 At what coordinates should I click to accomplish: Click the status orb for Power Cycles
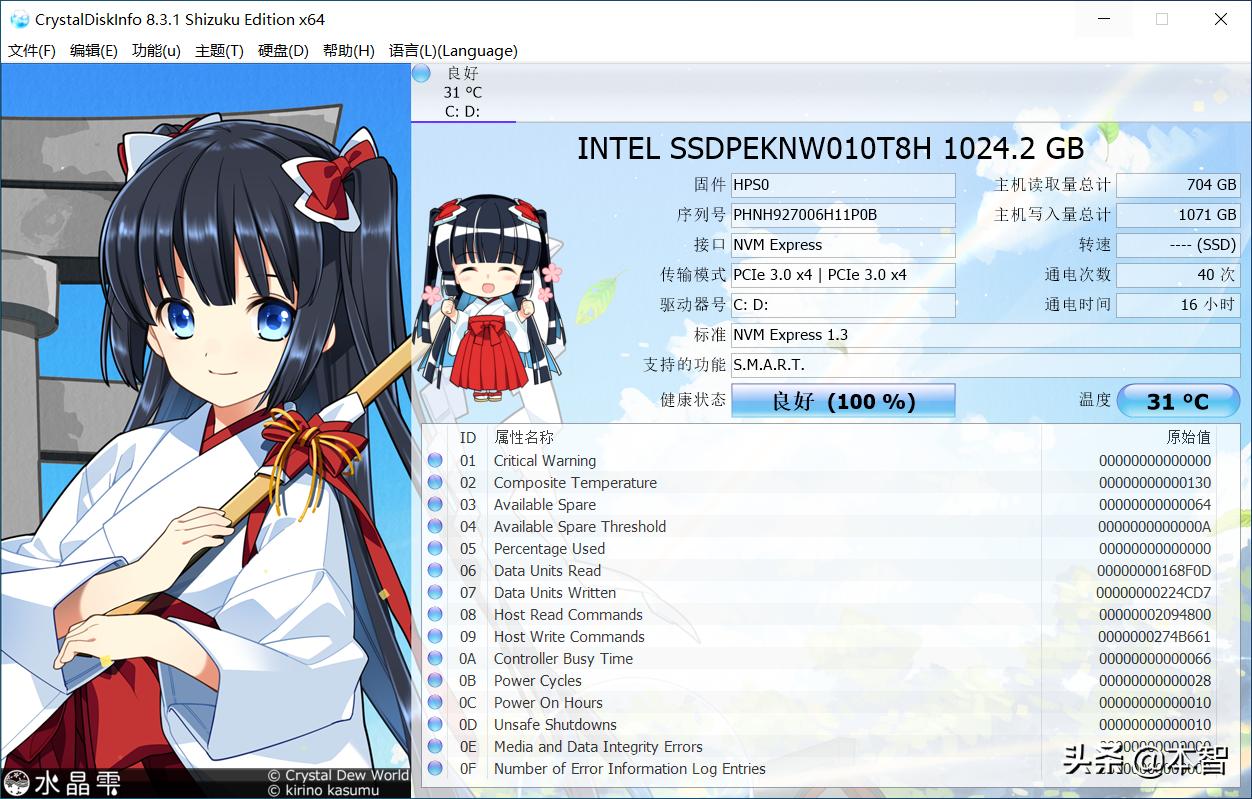coord(435,681)
